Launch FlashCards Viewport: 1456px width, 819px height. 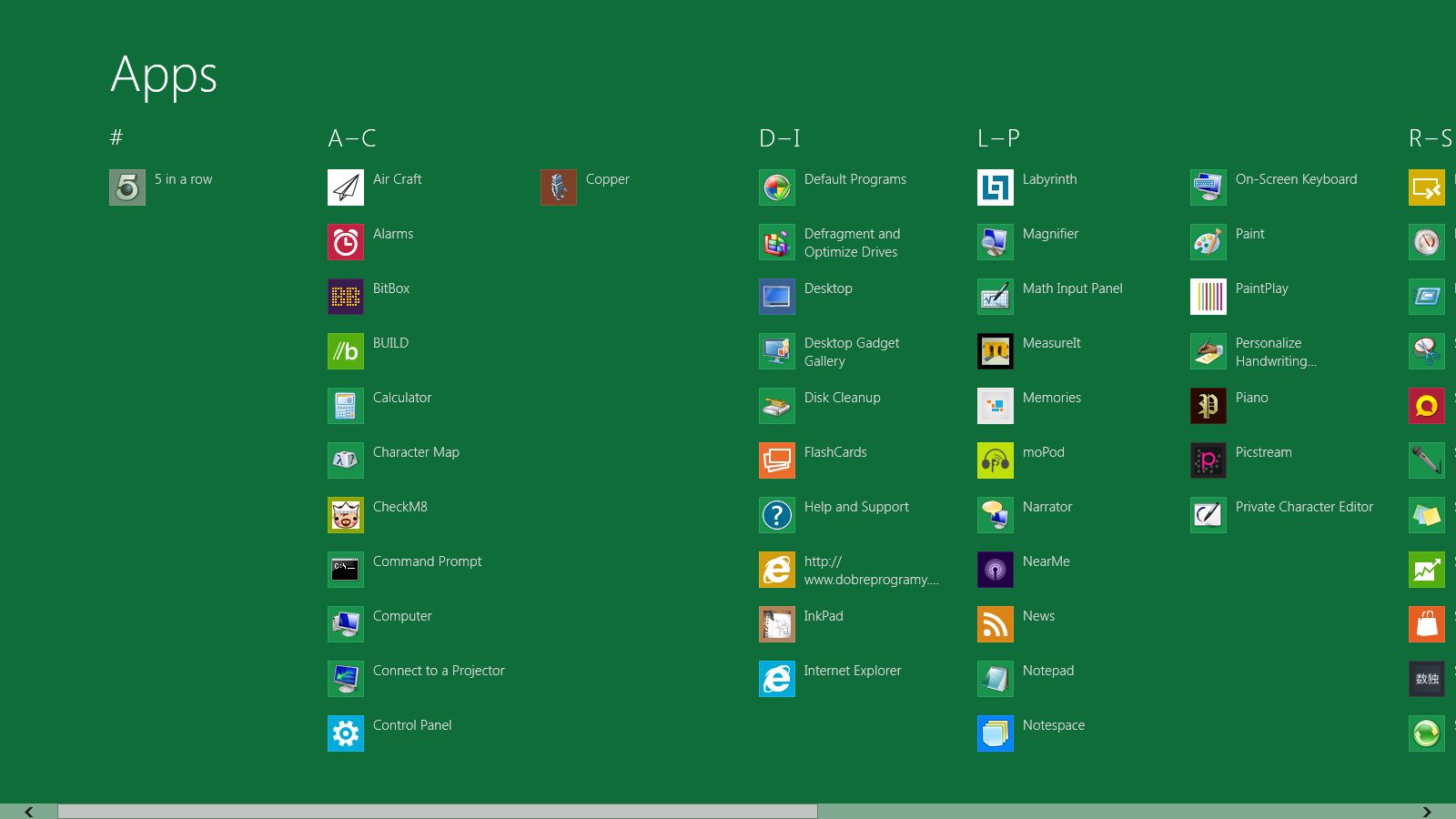tap(836, 452)
